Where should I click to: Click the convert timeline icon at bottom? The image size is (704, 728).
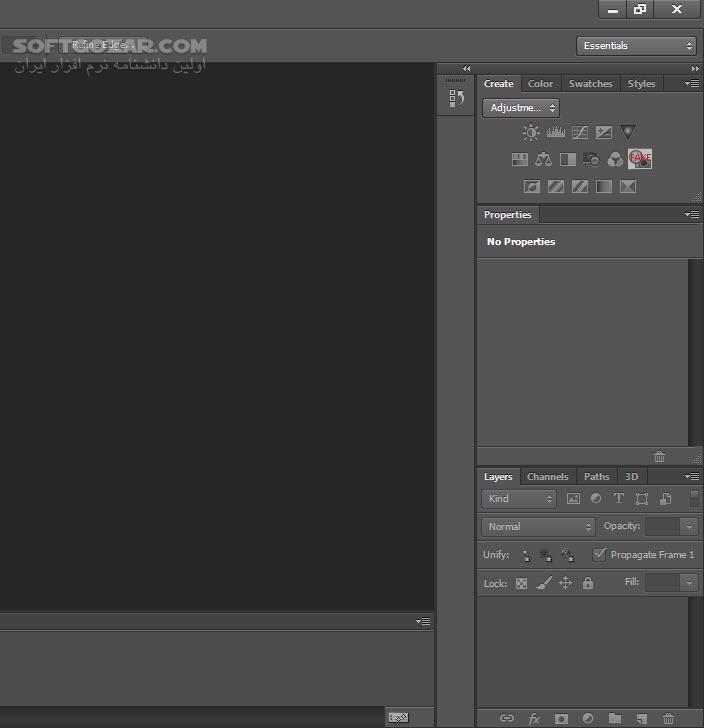pyautogui.click(x=398, y=718)
